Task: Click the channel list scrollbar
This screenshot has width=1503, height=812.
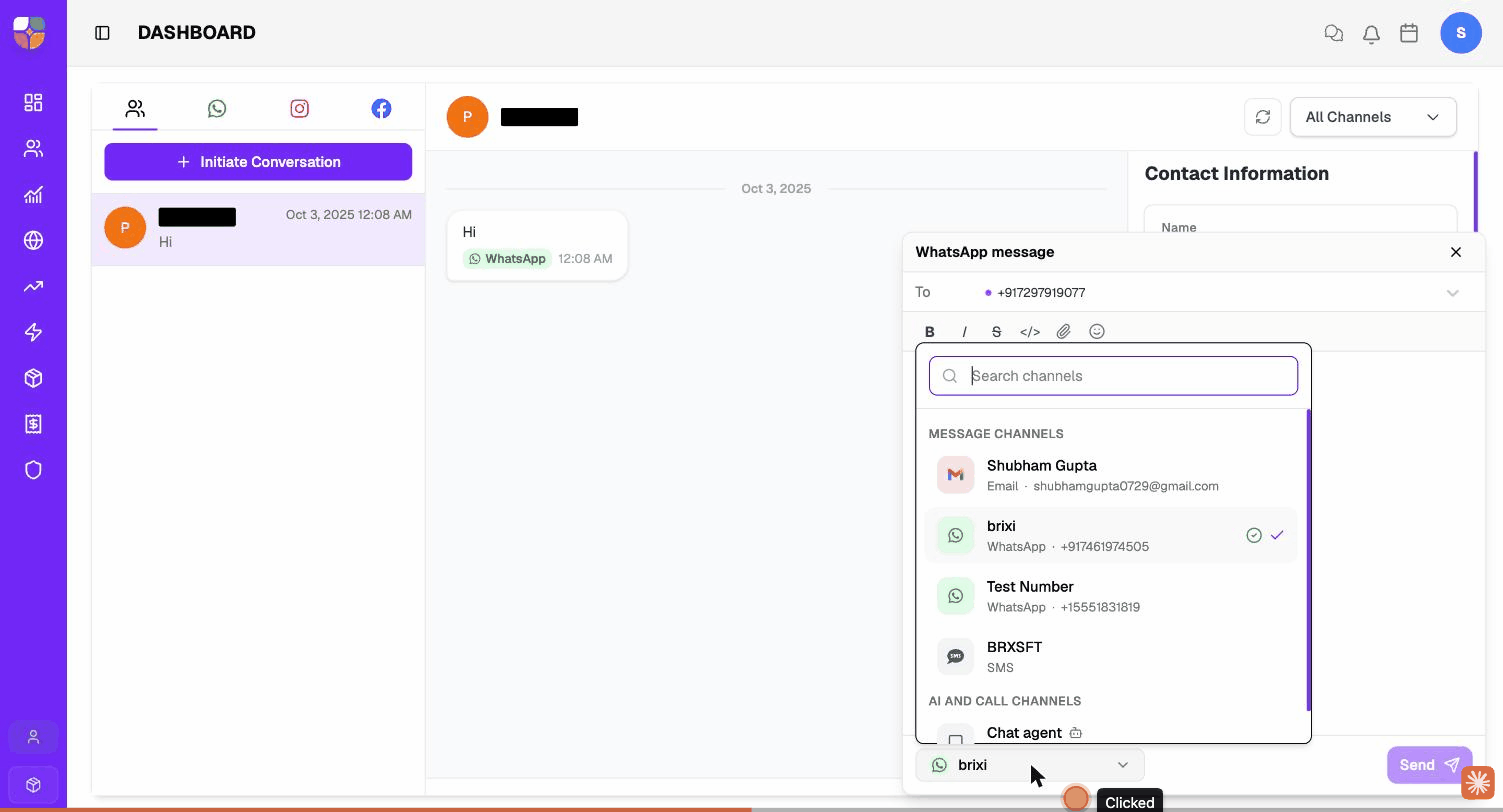Action: tap(1308, 560)
